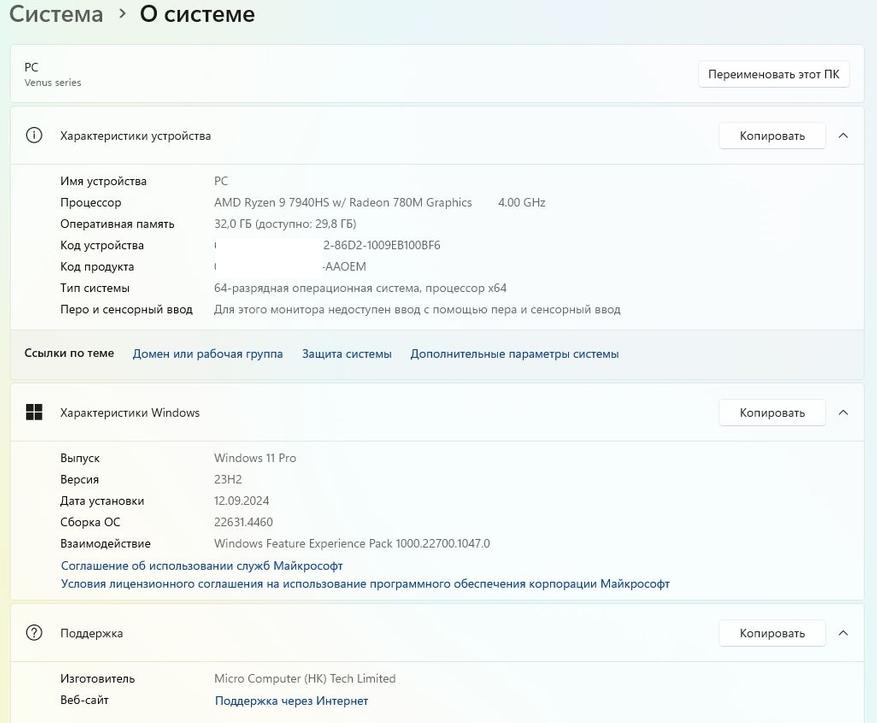Copy Windows specifications with Копировать
The width and height of the screenshot is (877, 723).
pyautogui.click(x=771, y=412)
